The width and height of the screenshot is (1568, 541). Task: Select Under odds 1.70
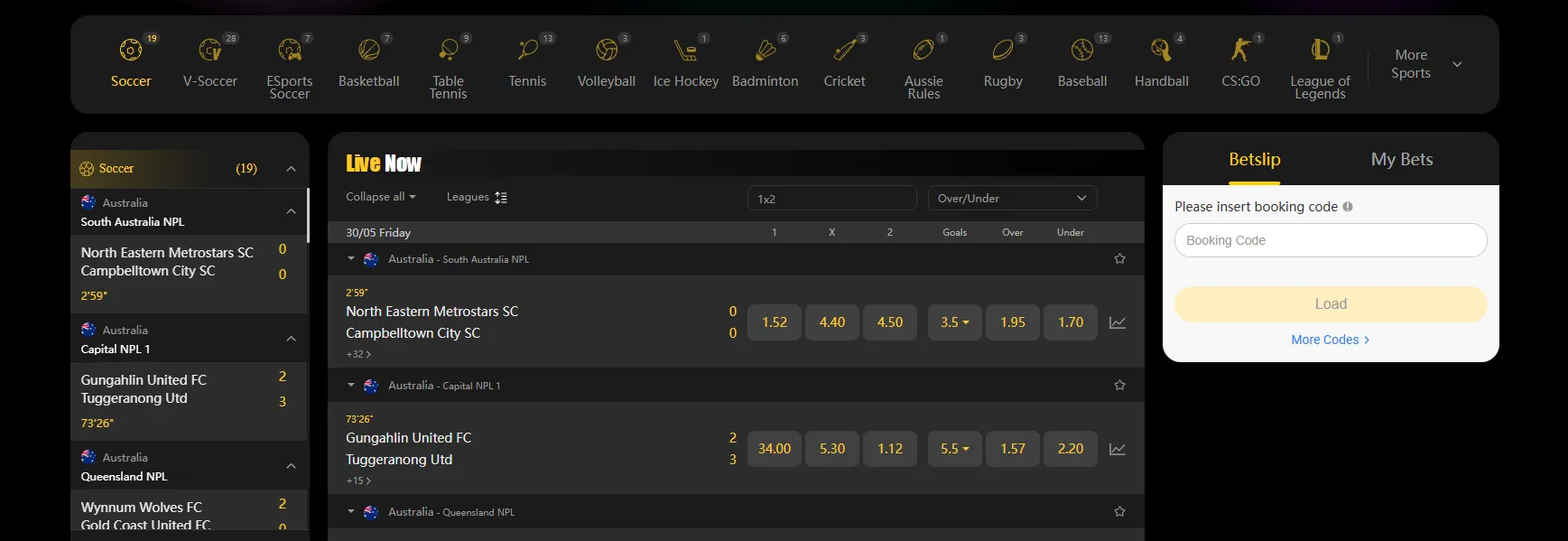tap(1071, 322)
